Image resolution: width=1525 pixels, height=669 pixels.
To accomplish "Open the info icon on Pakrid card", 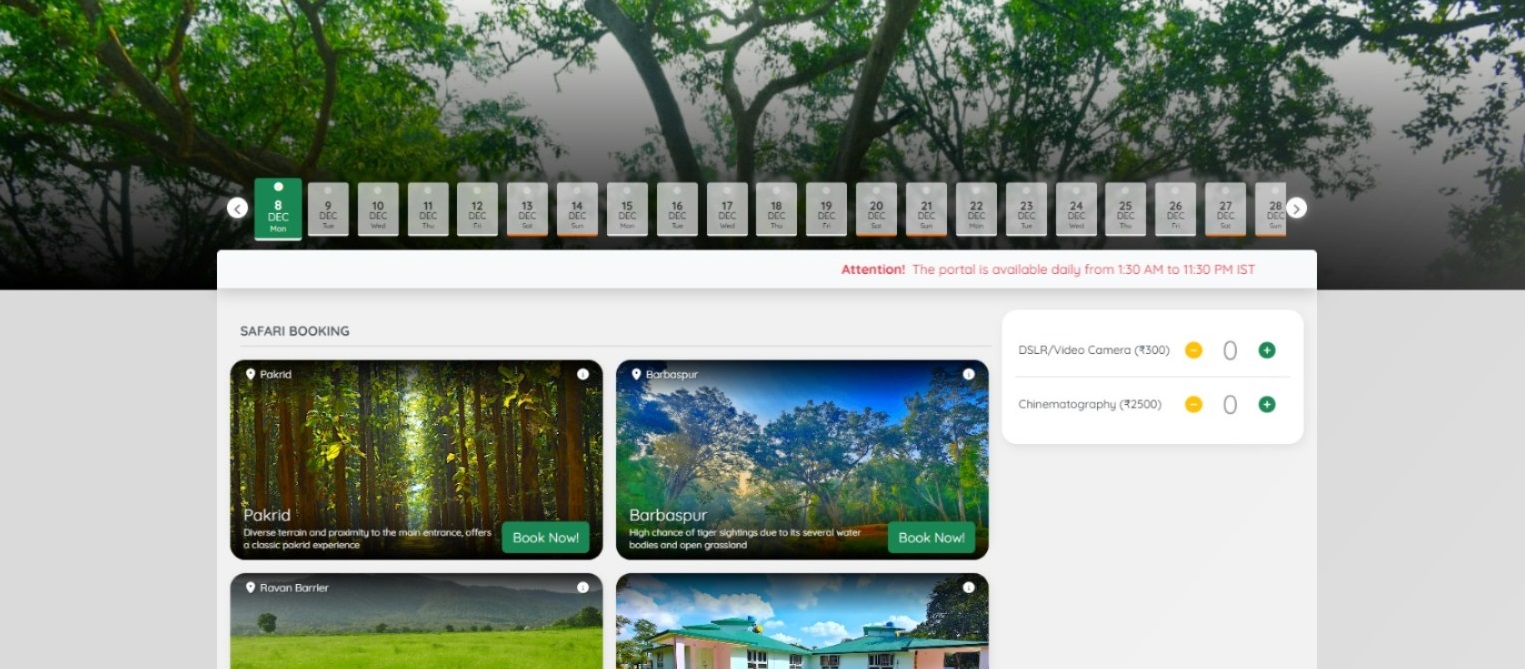I will pos(583,374).
